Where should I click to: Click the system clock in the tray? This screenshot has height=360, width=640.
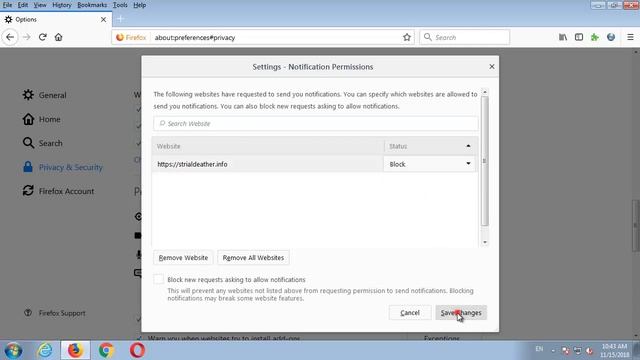[x=615, y=351]
